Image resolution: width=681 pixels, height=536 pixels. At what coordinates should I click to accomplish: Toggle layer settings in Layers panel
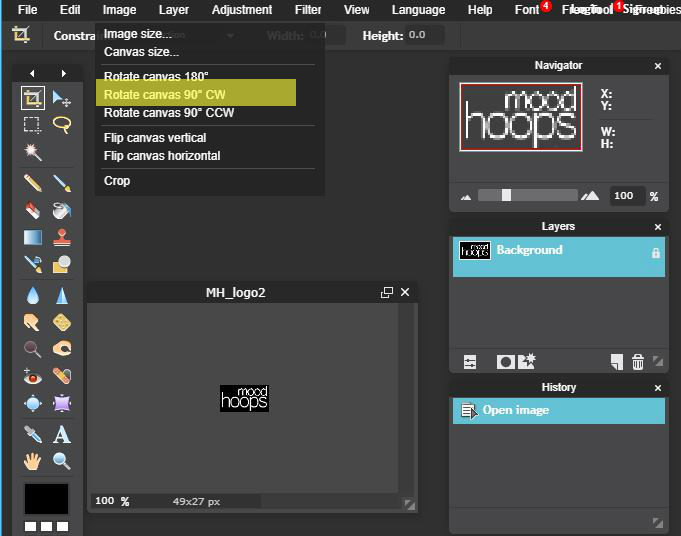[x=470, y=362]
